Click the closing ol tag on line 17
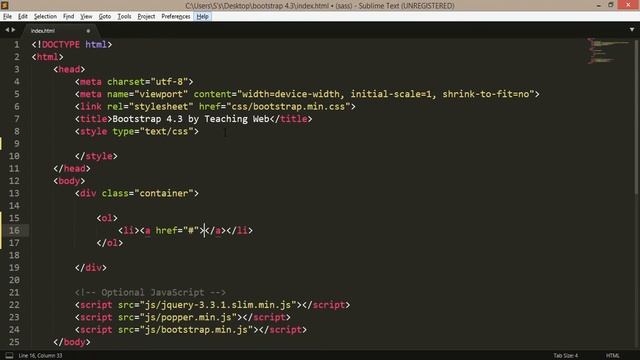 pos(109,243)
